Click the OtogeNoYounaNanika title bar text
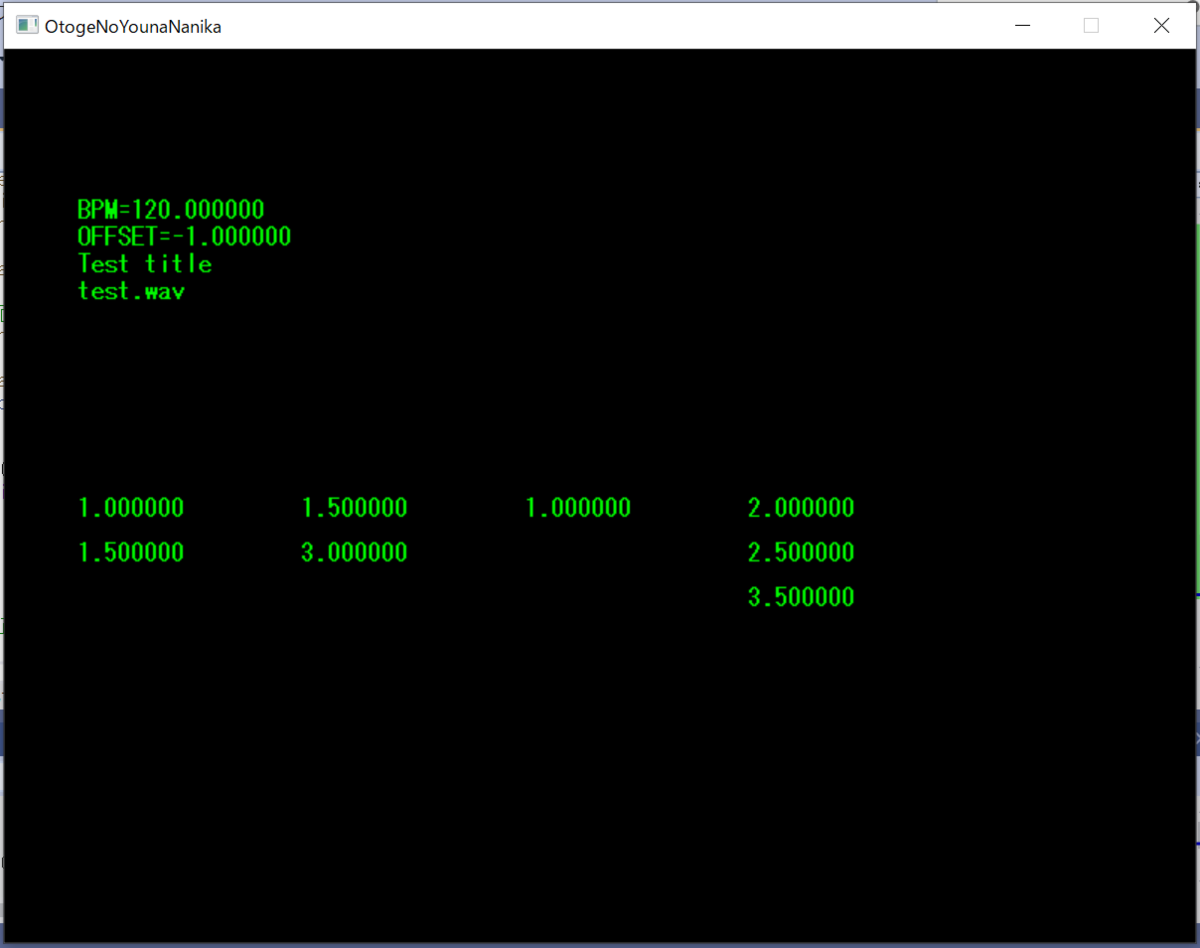This screenshot has width=1200, height=948. click(133, 27)
